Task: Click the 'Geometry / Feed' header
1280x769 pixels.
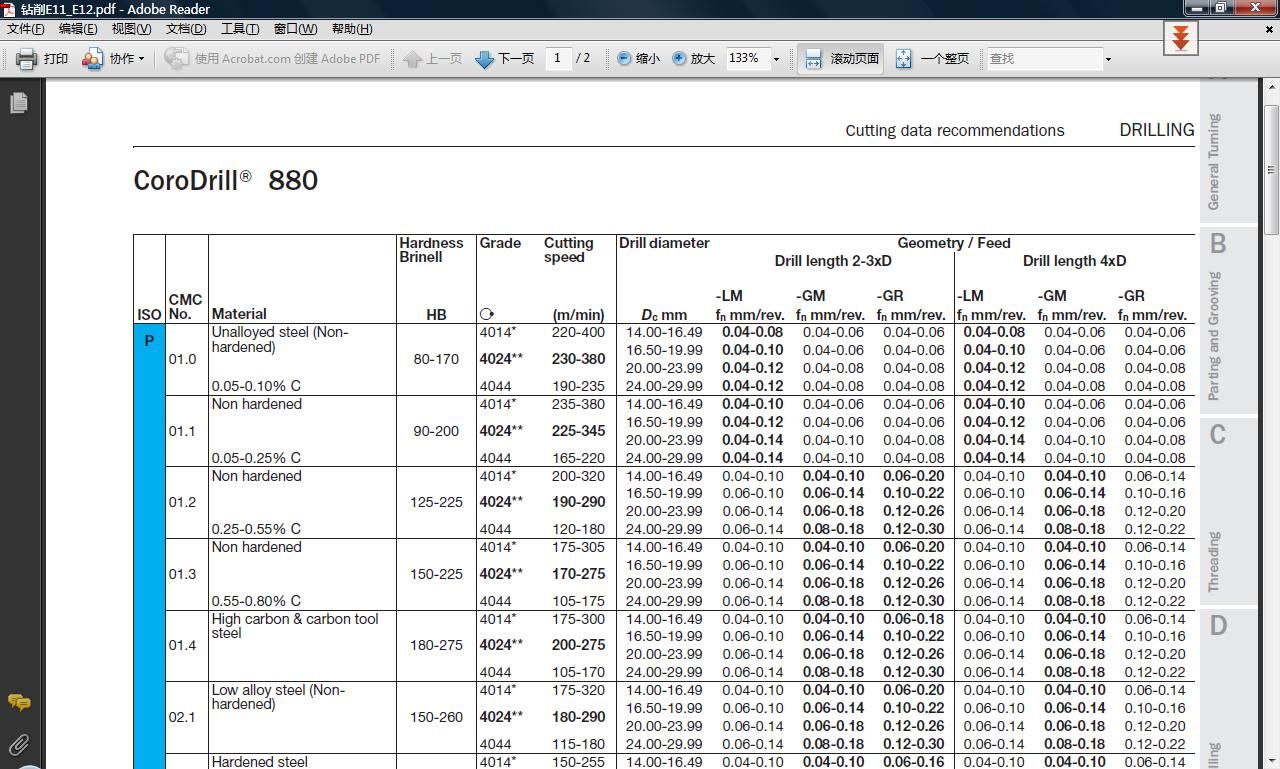Action: [954, 243]
